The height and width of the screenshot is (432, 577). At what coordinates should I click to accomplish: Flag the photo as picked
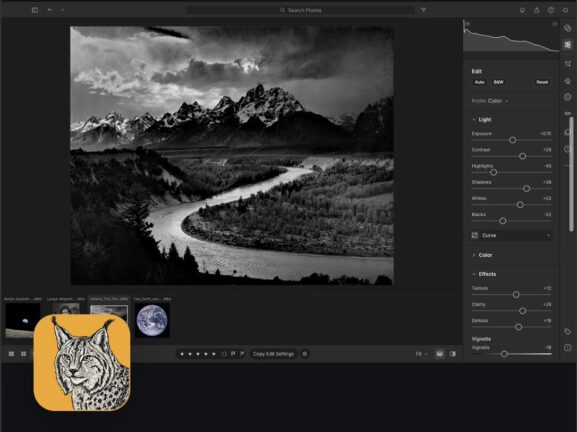[x=233, y=354]
